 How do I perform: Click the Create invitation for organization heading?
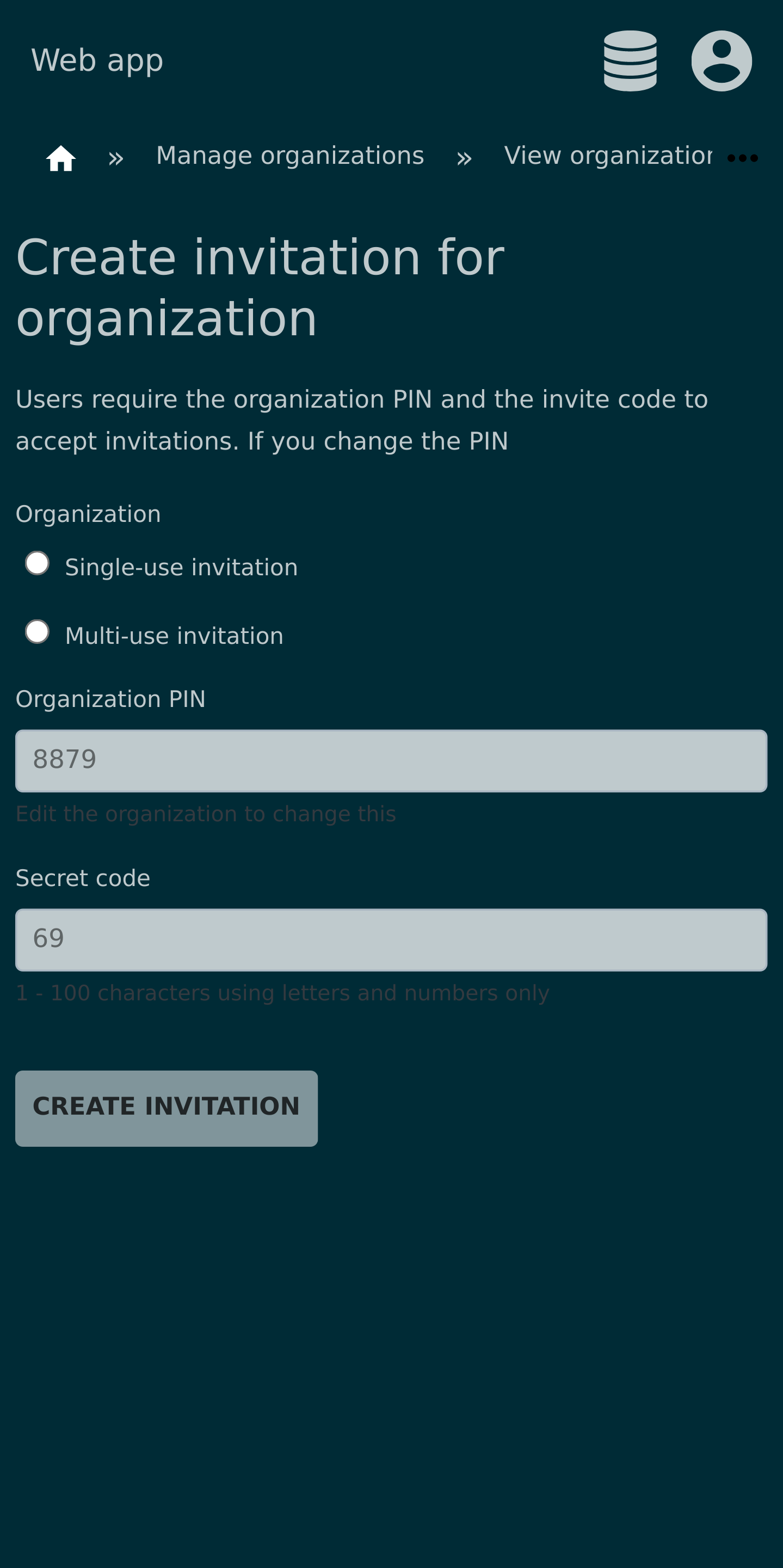261,287
